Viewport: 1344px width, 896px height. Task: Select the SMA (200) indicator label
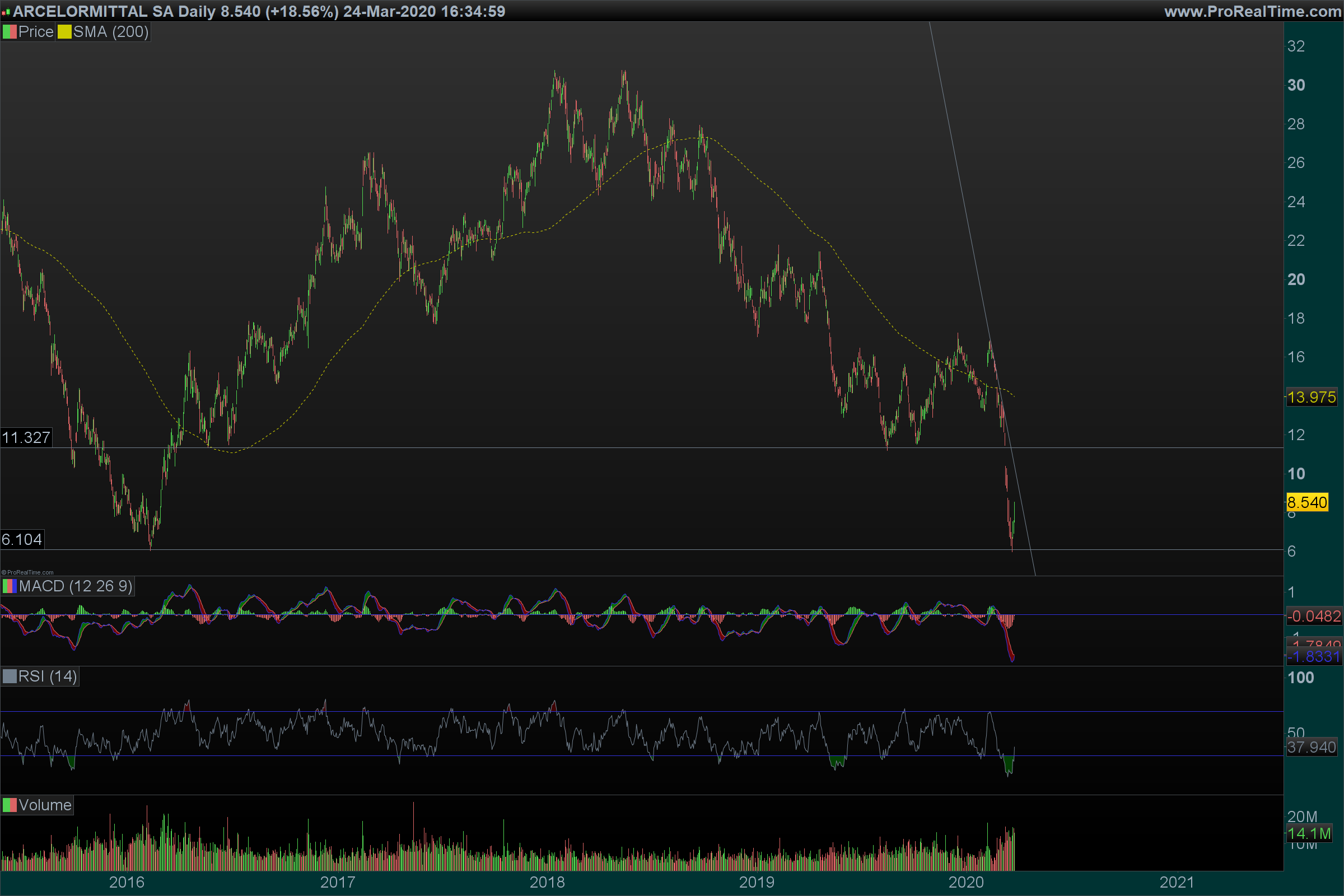click(x=110, y=32)
